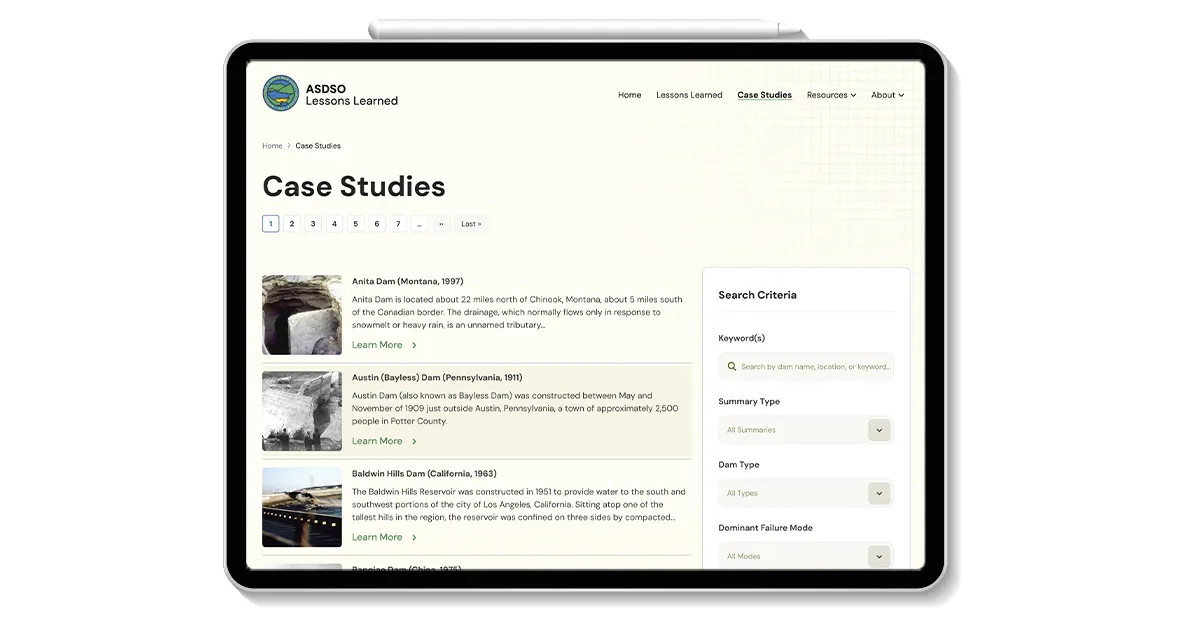1185x627 pixels.
Task: Open page 2 of case studies
Action: tap(291, 223)
